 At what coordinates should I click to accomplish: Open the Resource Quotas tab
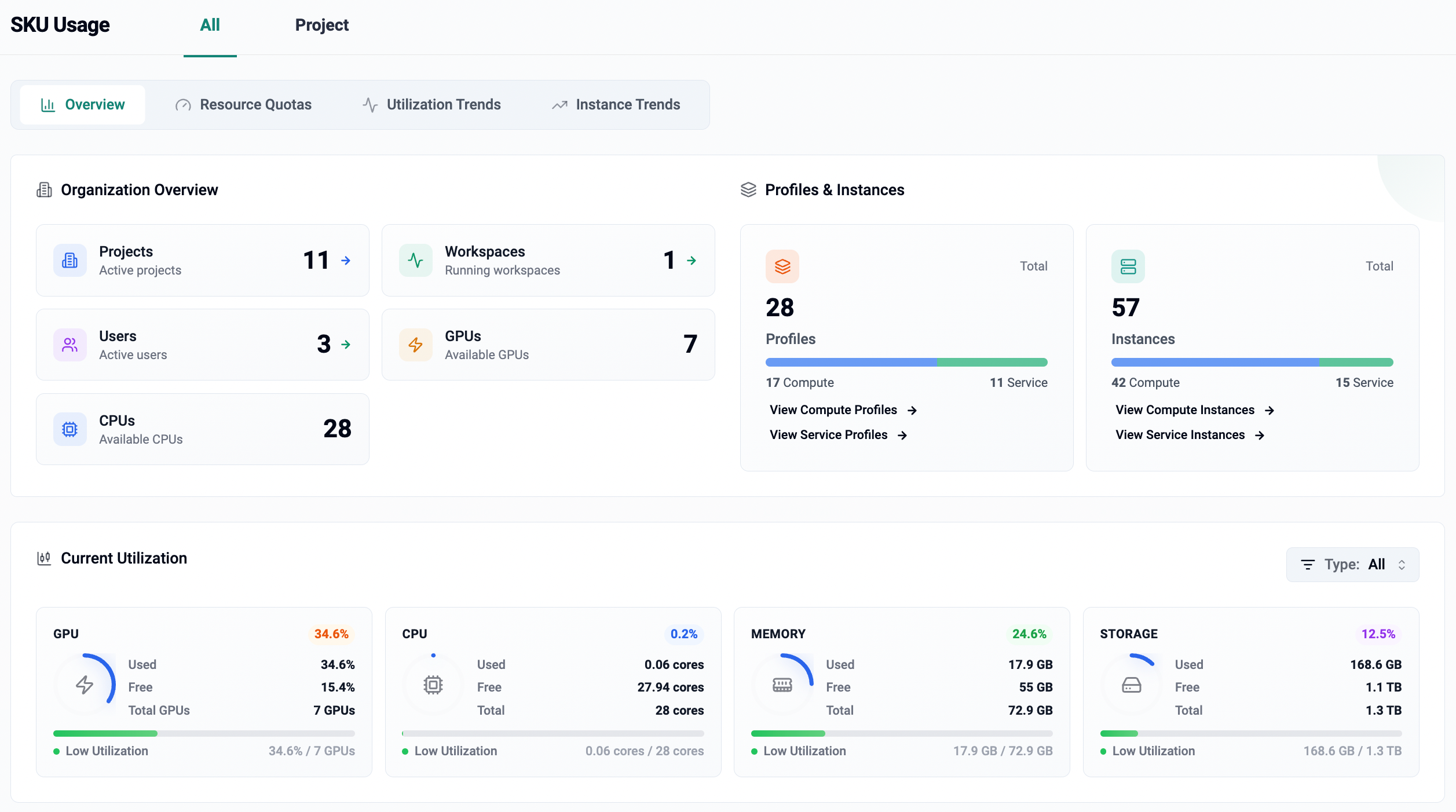pos(243,105)
